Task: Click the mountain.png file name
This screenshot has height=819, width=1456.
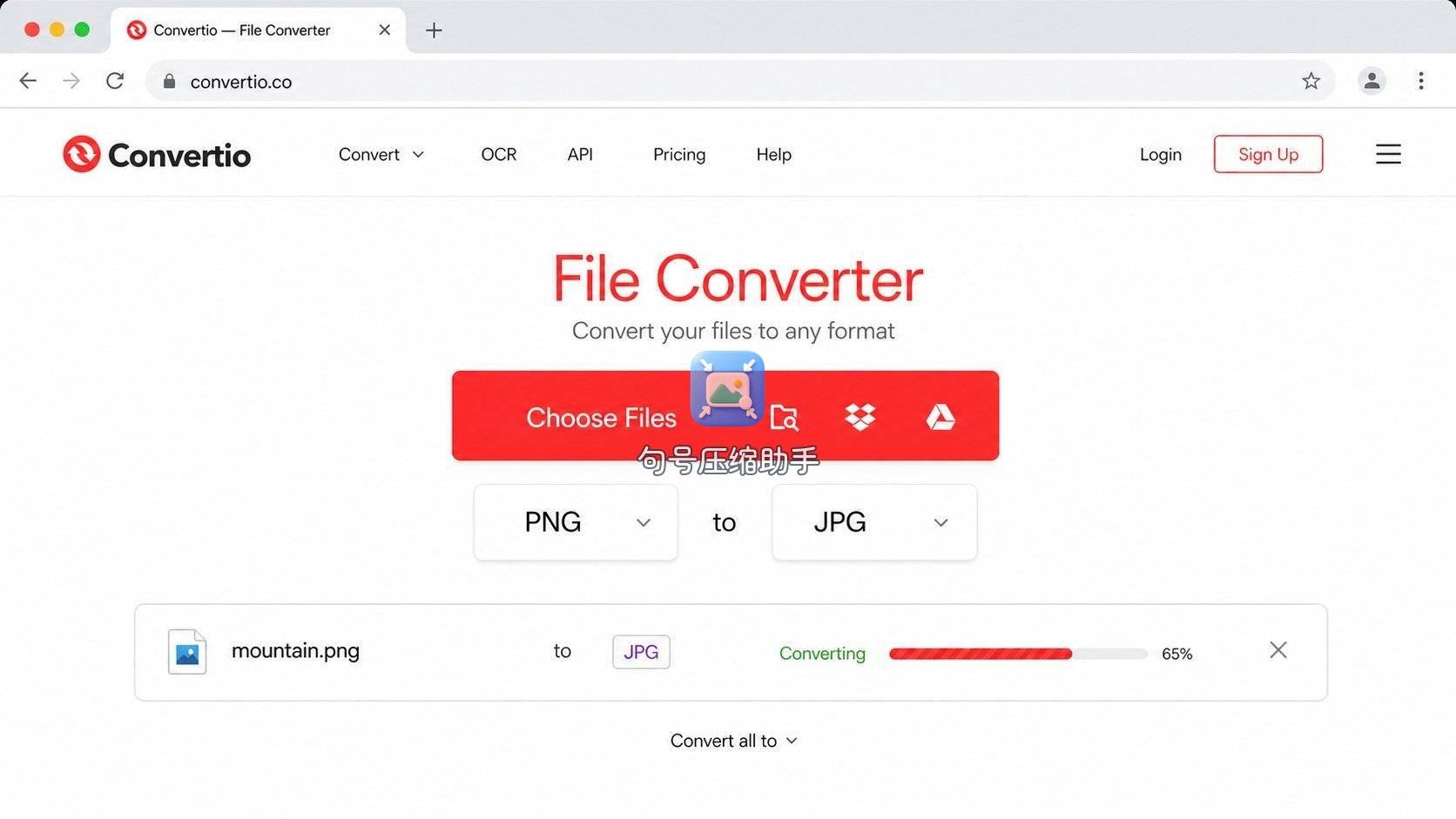Action: point(295,651)
